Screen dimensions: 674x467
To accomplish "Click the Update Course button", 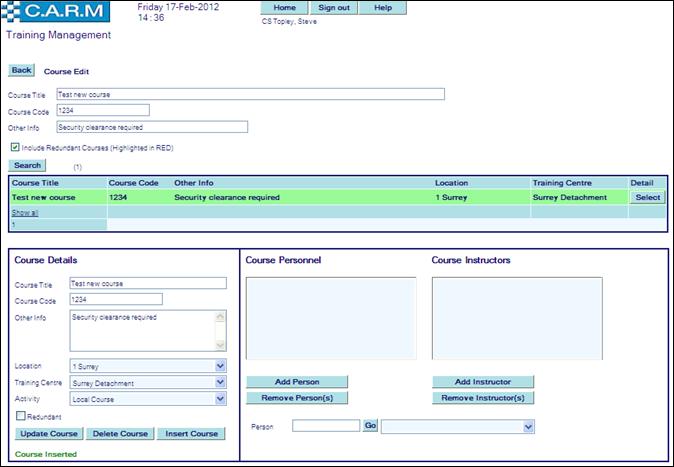I will tap(49, 434).
